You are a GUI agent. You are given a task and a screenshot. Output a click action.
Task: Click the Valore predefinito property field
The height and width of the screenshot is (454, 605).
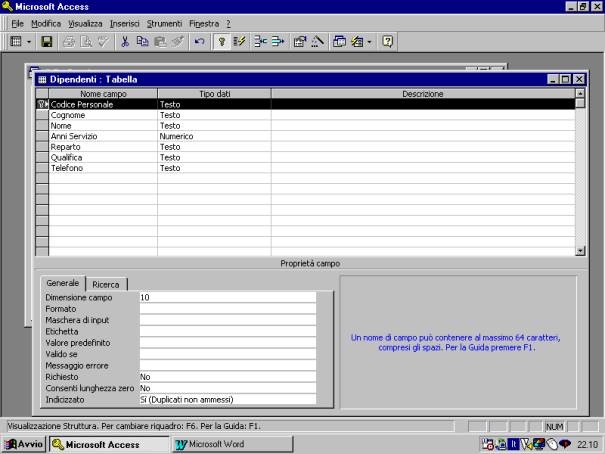tap(228, 343)
